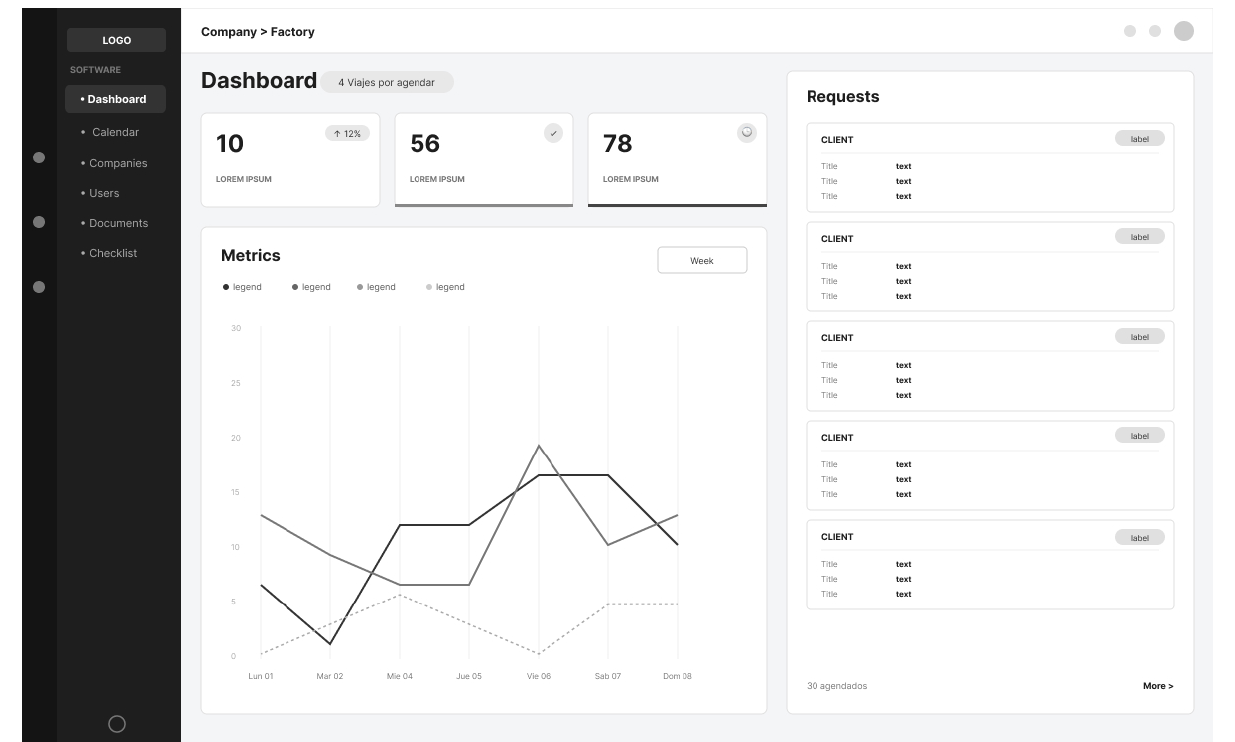
Task: Open the Checklist menu item
Action: (x=109, y=253)
